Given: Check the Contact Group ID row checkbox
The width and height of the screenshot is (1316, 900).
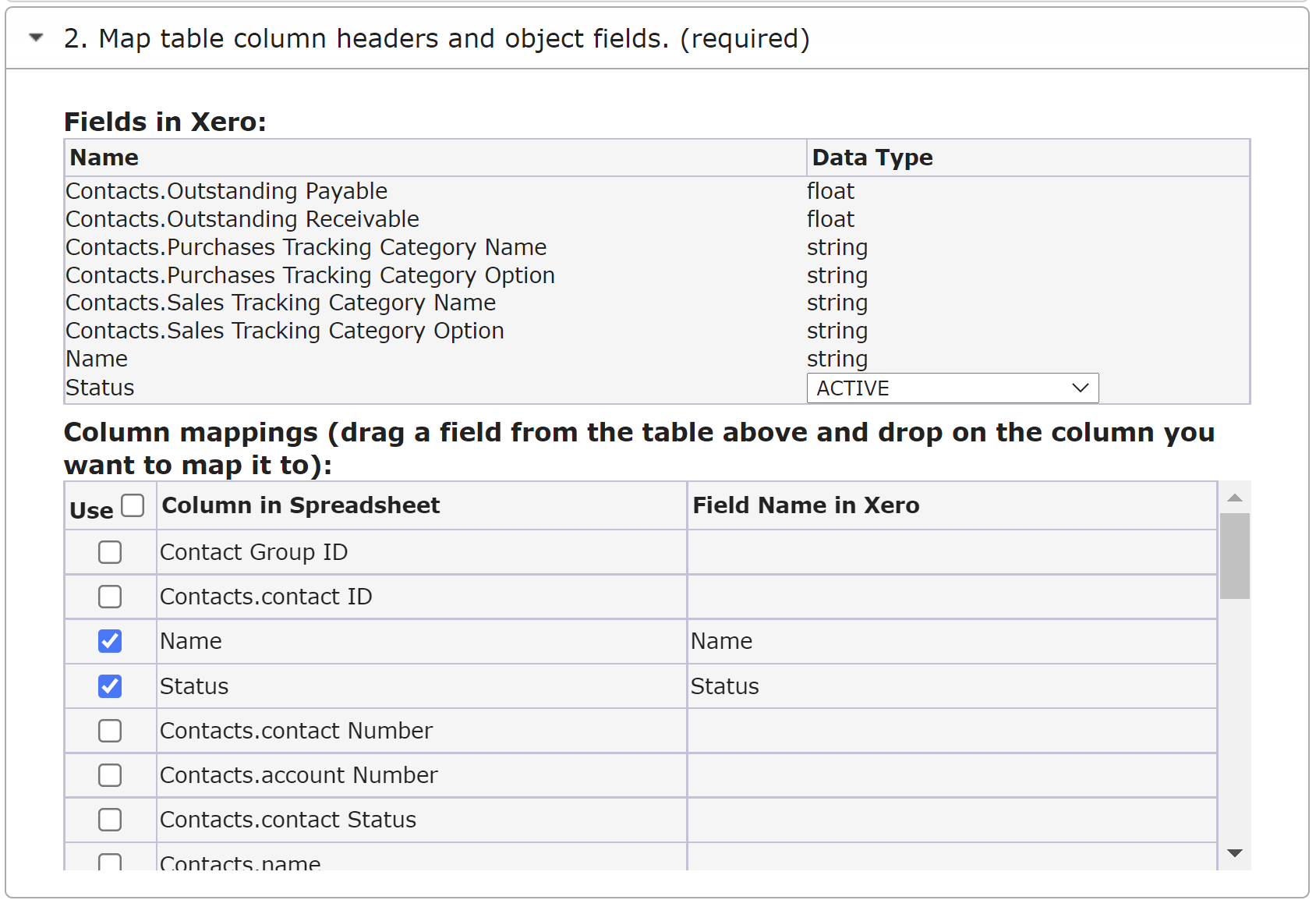Looking at the screenshot, I should point(110,552).
